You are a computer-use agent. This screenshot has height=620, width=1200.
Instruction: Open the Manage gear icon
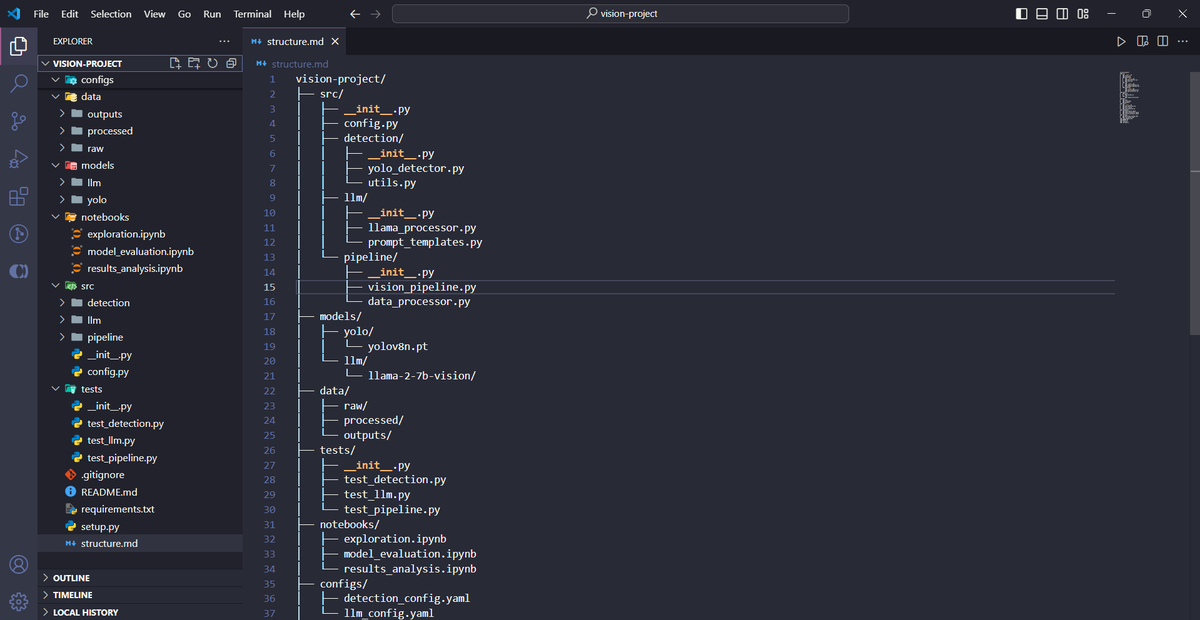(18, 602)
